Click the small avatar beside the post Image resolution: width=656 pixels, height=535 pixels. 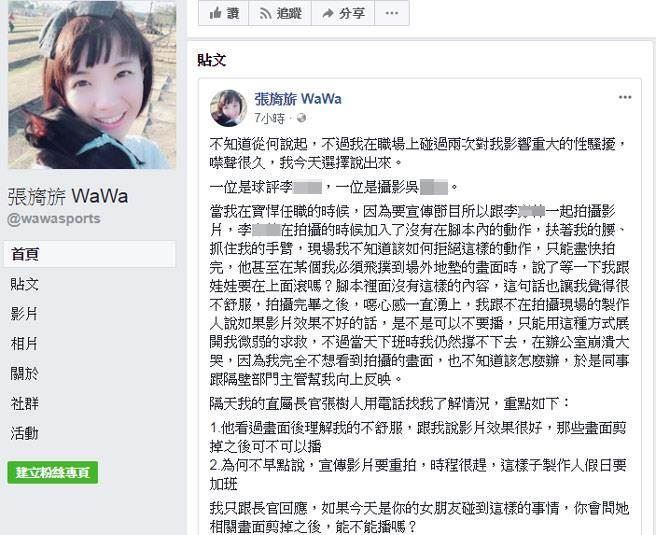228,108
